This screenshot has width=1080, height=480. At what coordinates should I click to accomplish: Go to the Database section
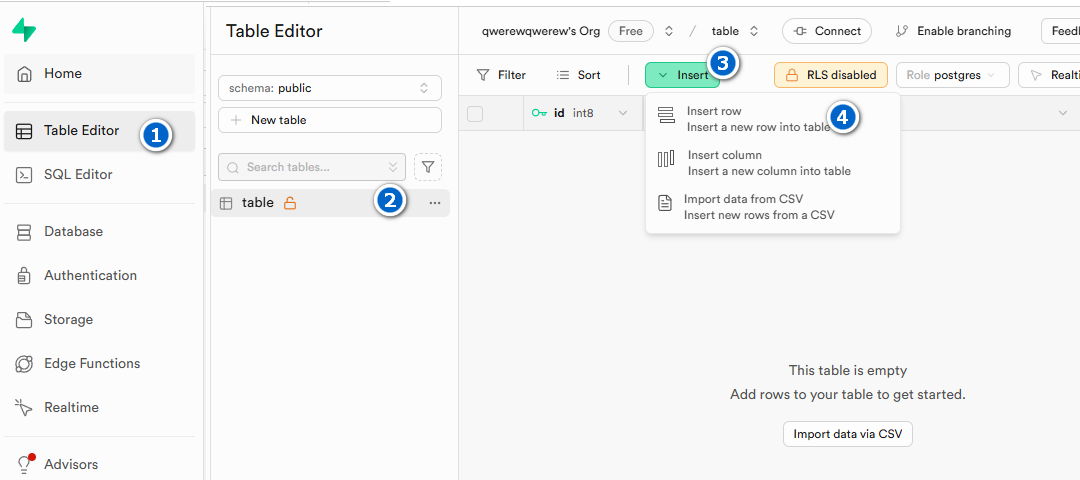pyautogui.click(x=73, y=232)
